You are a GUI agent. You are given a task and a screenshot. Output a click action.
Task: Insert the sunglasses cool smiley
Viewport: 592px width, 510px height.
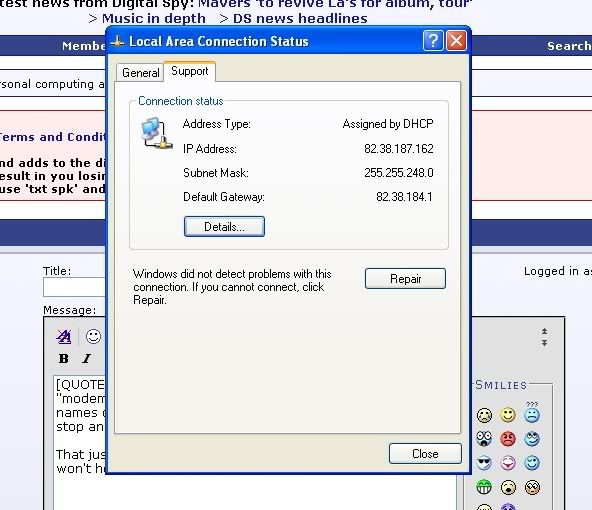click(484, 463)
